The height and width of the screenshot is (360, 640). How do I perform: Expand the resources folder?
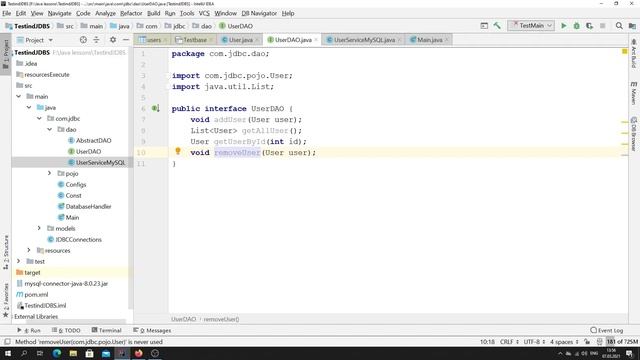(x=29, y=251)
